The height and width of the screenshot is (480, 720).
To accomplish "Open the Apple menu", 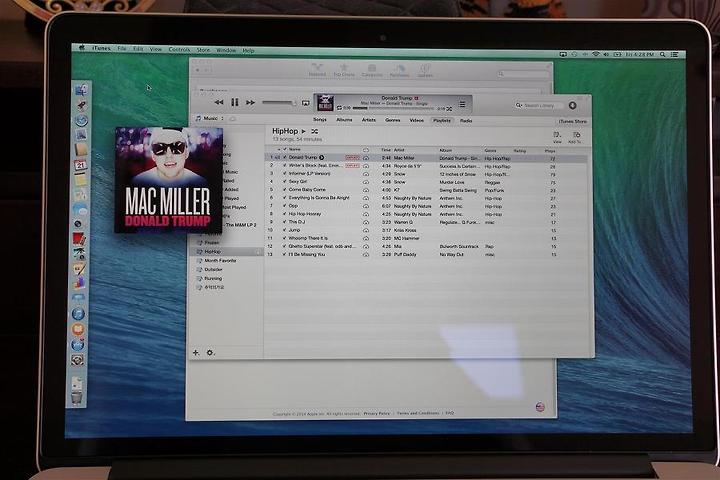I will (x=82, y=47).
